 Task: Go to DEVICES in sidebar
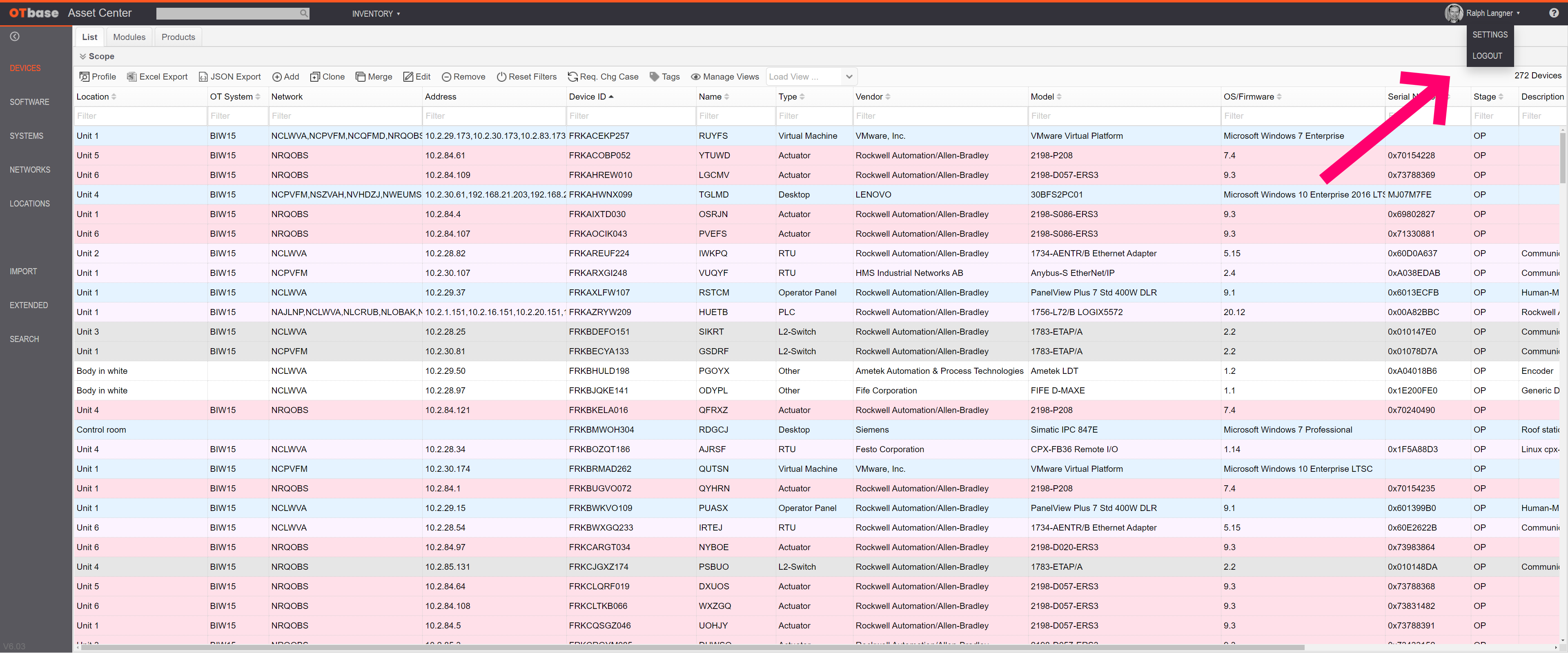(x=25, y=68)
